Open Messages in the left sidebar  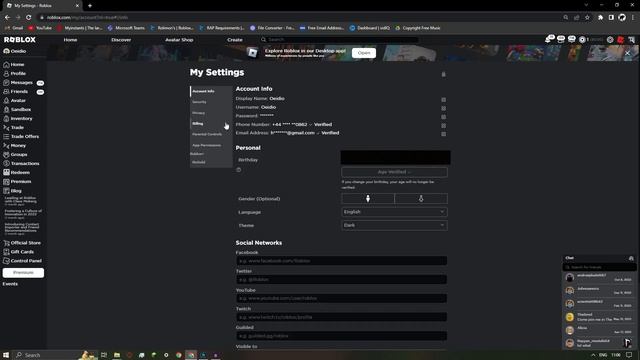click(x=18, y=82)
